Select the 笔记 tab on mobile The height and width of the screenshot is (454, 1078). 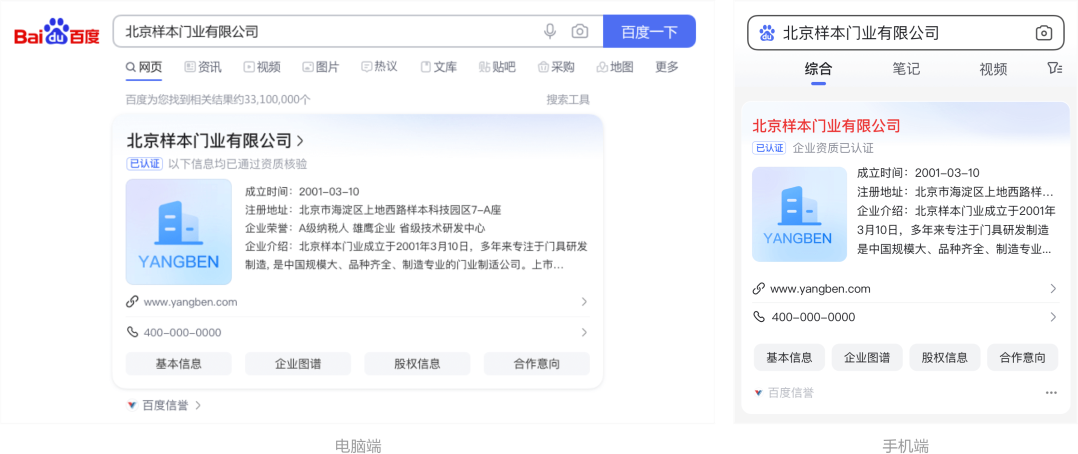point(906,69)
